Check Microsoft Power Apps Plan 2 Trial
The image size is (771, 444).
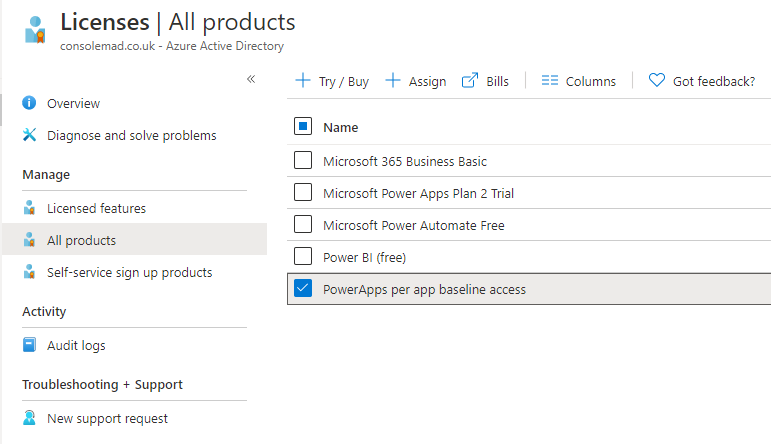tap(303, 192)
